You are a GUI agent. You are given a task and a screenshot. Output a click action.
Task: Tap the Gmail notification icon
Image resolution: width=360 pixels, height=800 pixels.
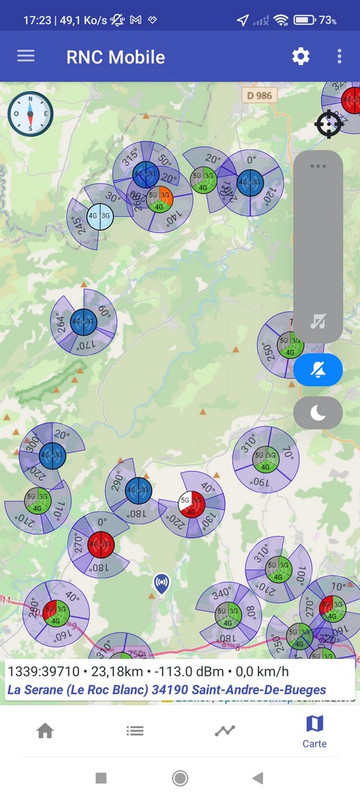point(136,20)
